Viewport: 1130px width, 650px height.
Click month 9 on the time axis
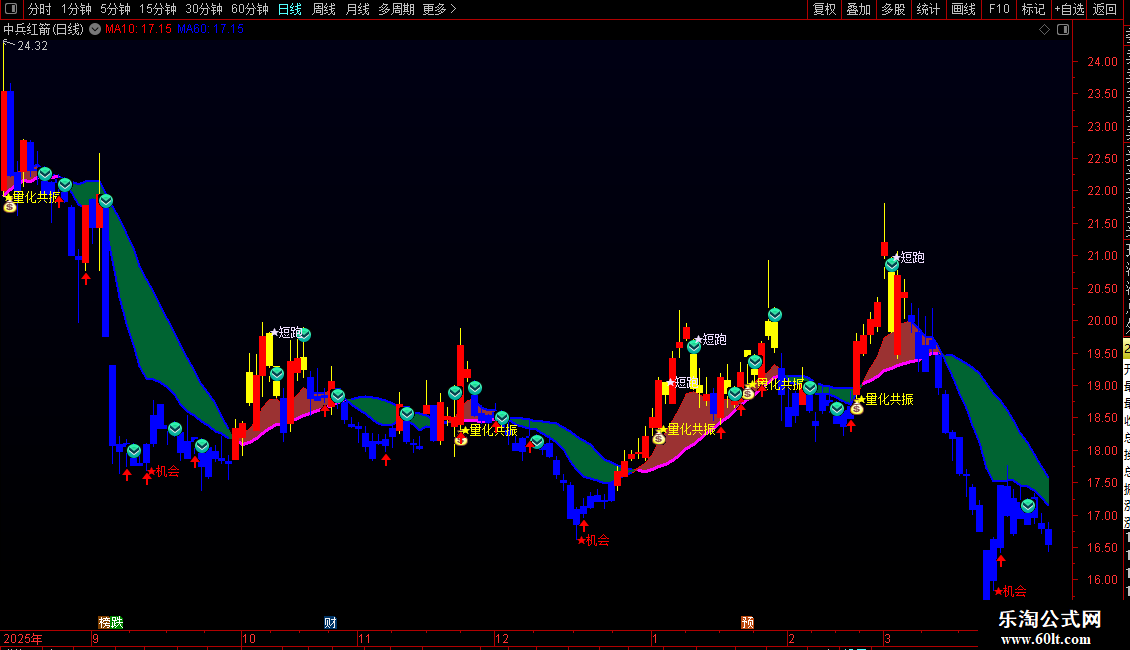click(x=95, y=639)
